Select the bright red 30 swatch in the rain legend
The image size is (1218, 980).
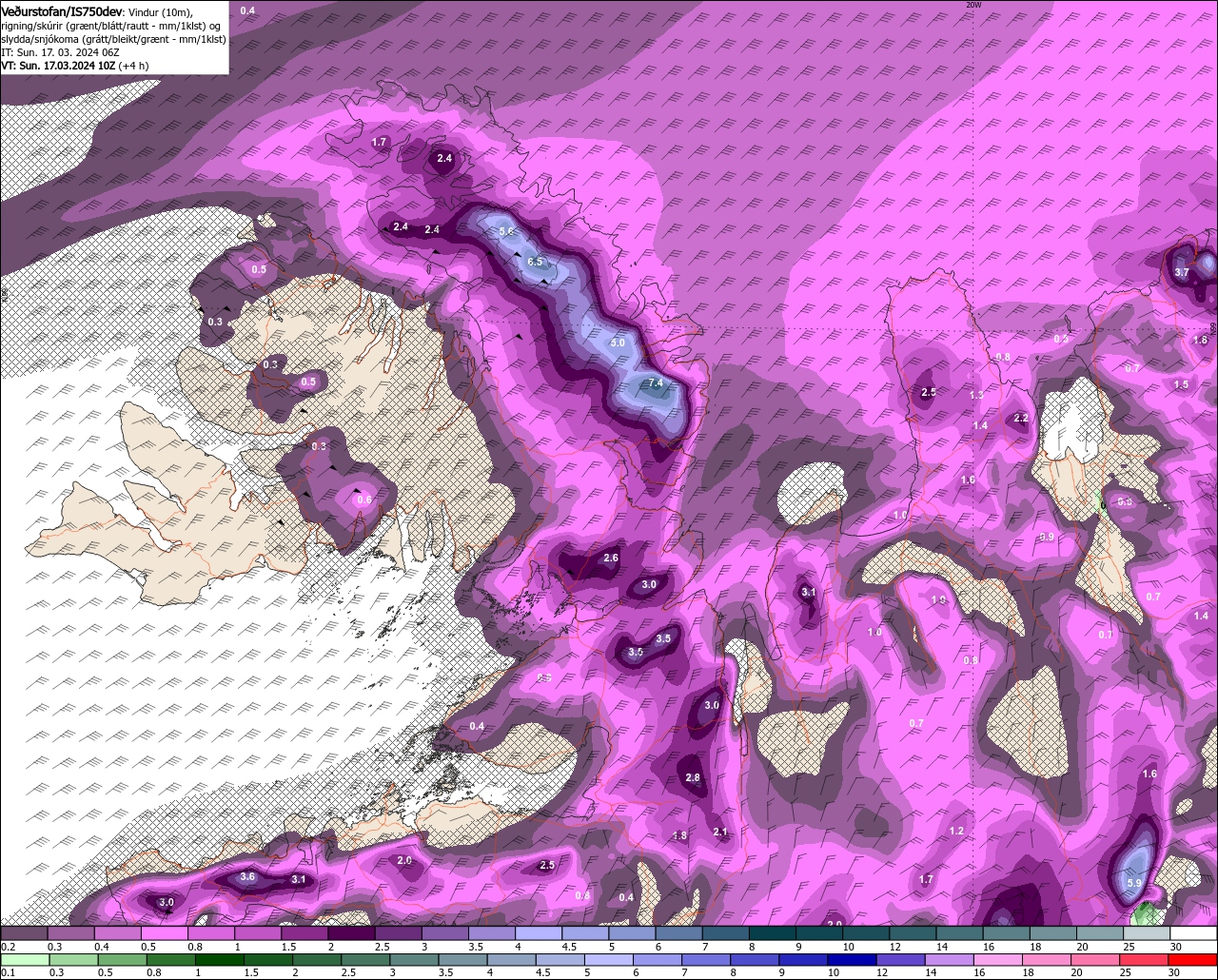1194,959
